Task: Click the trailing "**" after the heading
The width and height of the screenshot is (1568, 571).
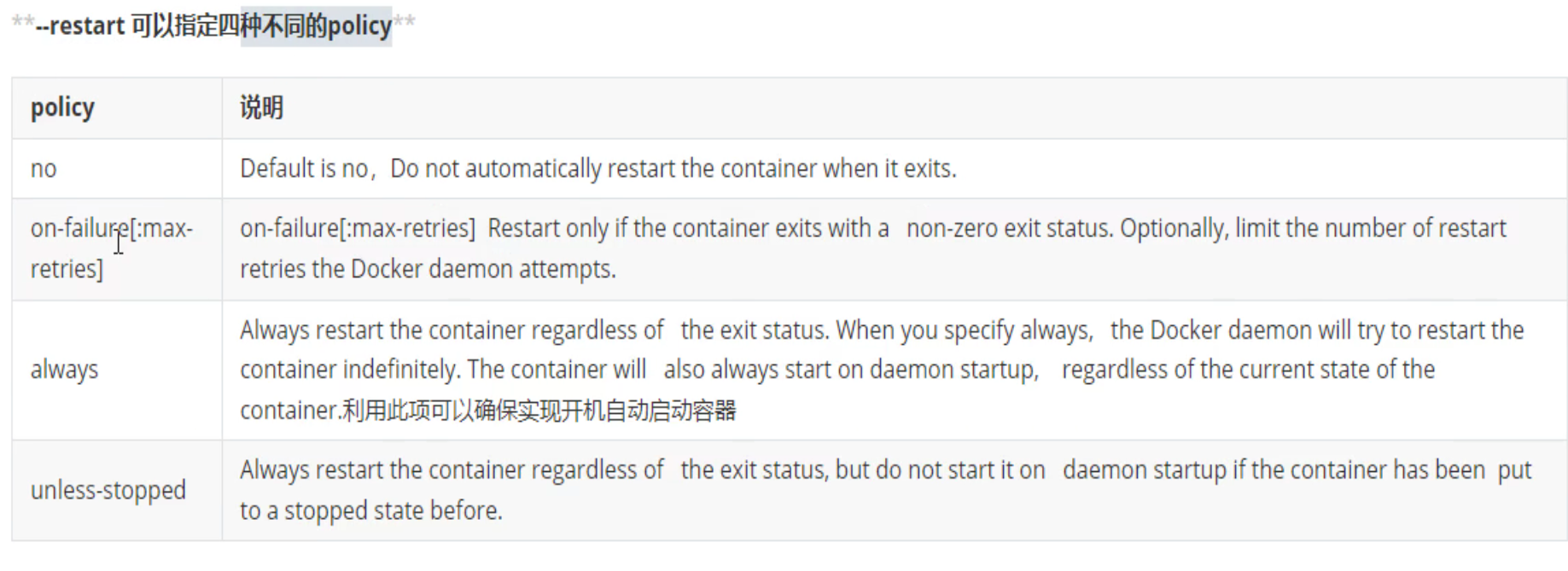Action: point(405,23)
